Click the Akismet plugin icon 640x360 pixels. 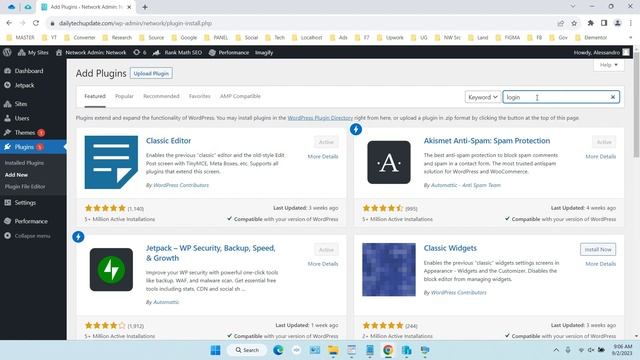[x=389, y=162]
